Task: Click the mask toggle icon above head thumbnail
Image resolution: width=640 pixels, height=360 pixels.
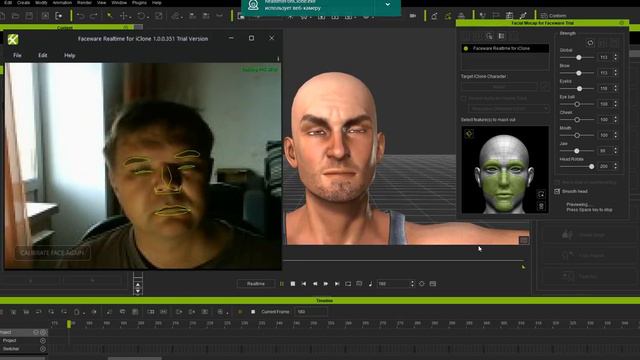Action: tap(469, 133)
